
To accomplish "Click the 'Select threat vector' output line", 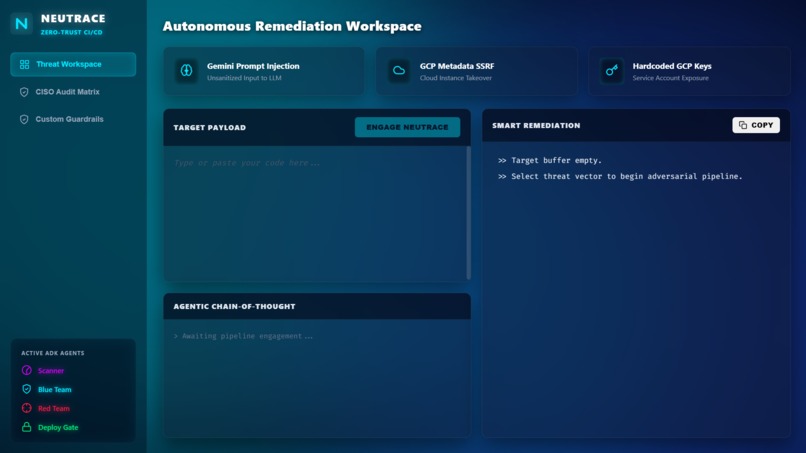I will (620, 176).
